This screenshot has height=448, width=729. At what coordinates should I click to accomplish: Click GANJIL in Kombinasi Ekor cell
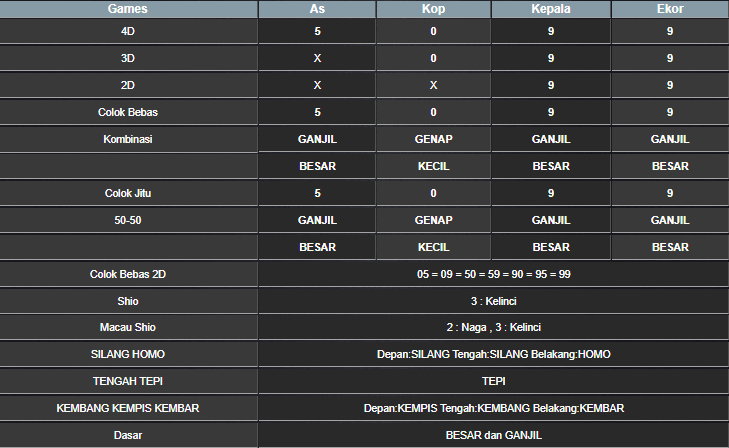pyautogui.click(x=670, y=139)
